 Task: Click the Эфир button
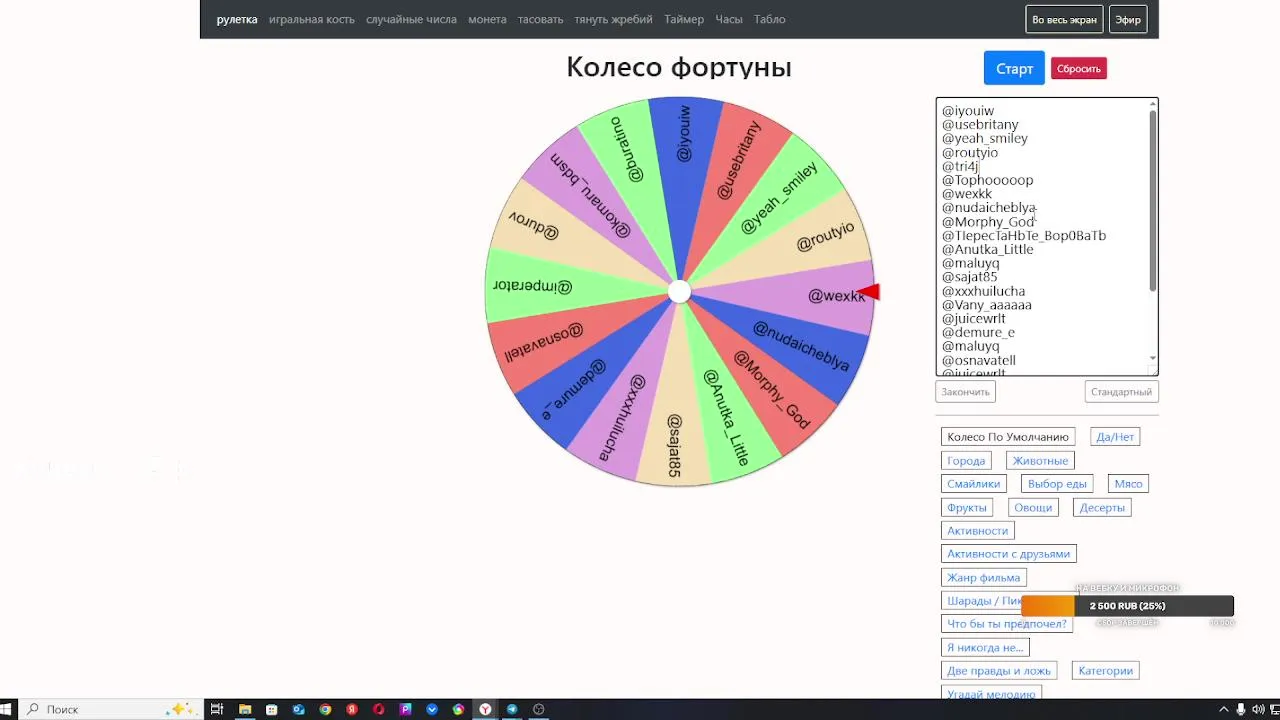click(x=1128, y=20)
